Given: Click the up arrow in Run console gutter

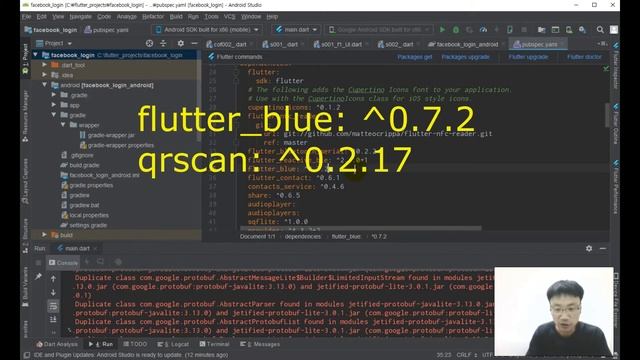Looking at the screenshot, I should (x=53, y=279).
